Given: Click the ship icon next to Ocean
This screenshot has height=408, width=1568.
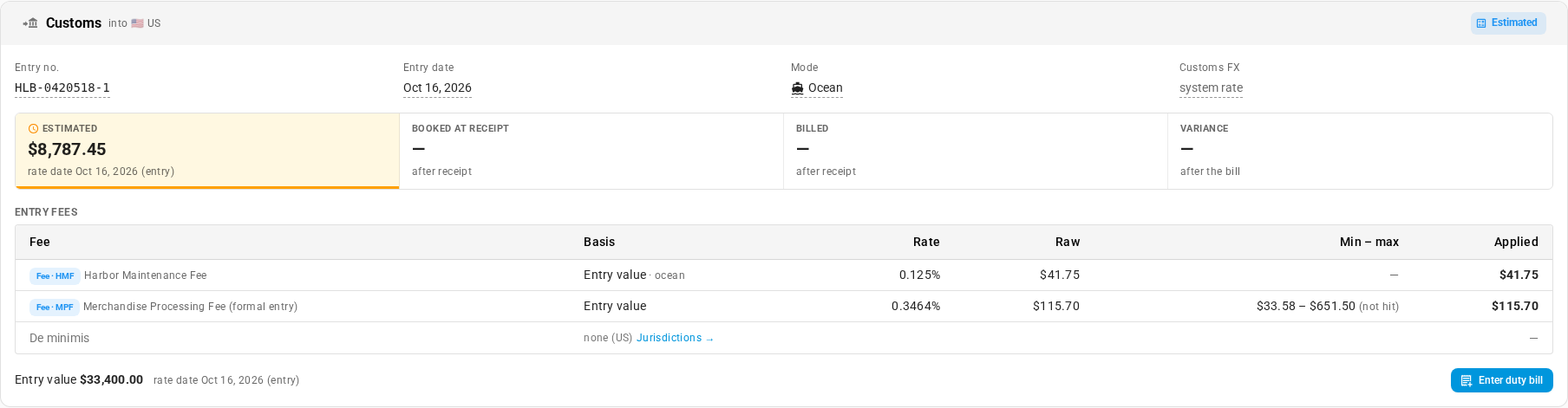Looking at the screenshot, I should coord(798,87).
